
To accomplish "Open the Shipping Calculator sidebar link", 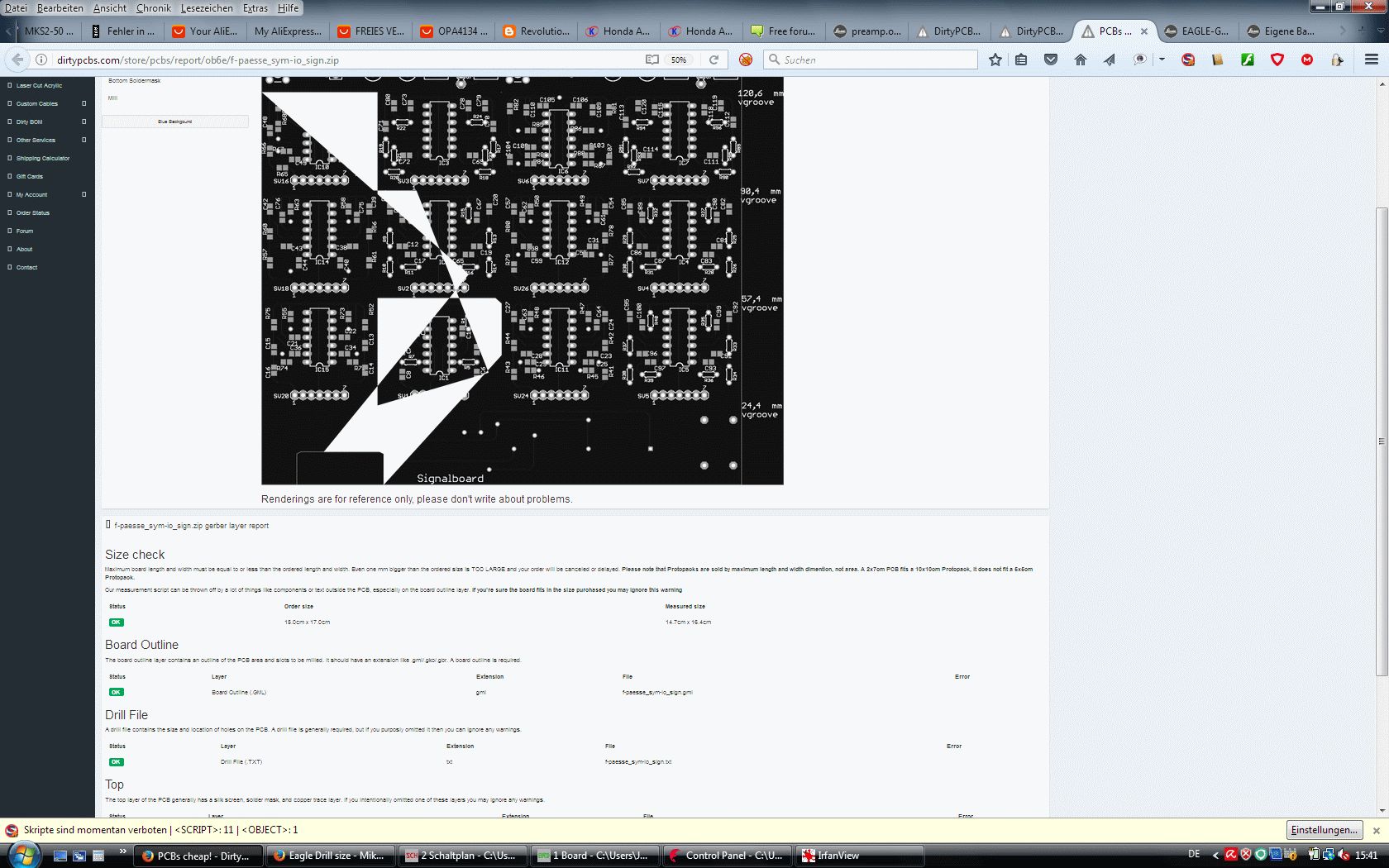I will tap(43, 158).
